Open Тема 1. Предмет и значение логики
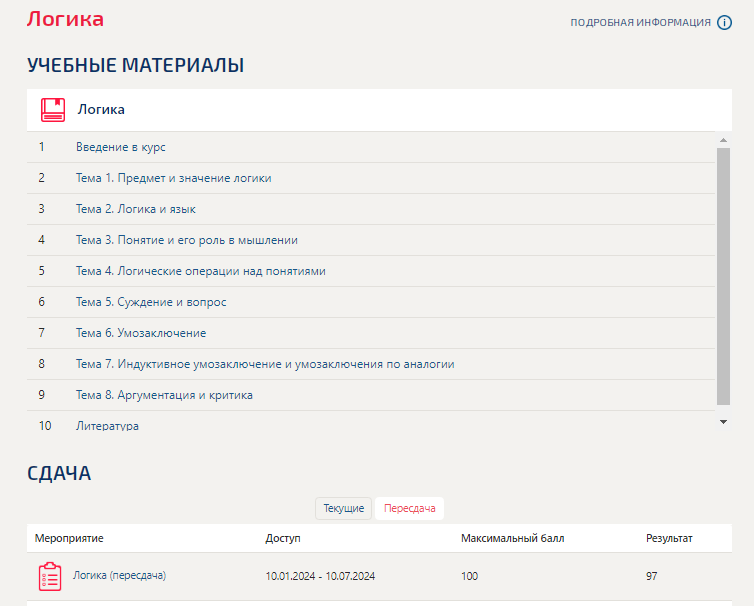The height and width of the screenshot is (606, 754). [174, 178]
